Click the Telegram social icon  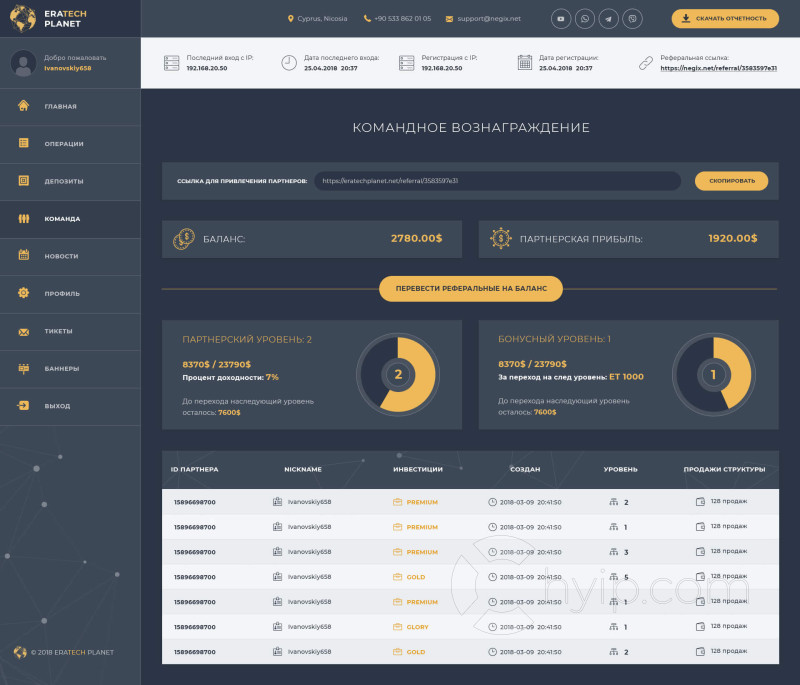click(x=609, y=19)
